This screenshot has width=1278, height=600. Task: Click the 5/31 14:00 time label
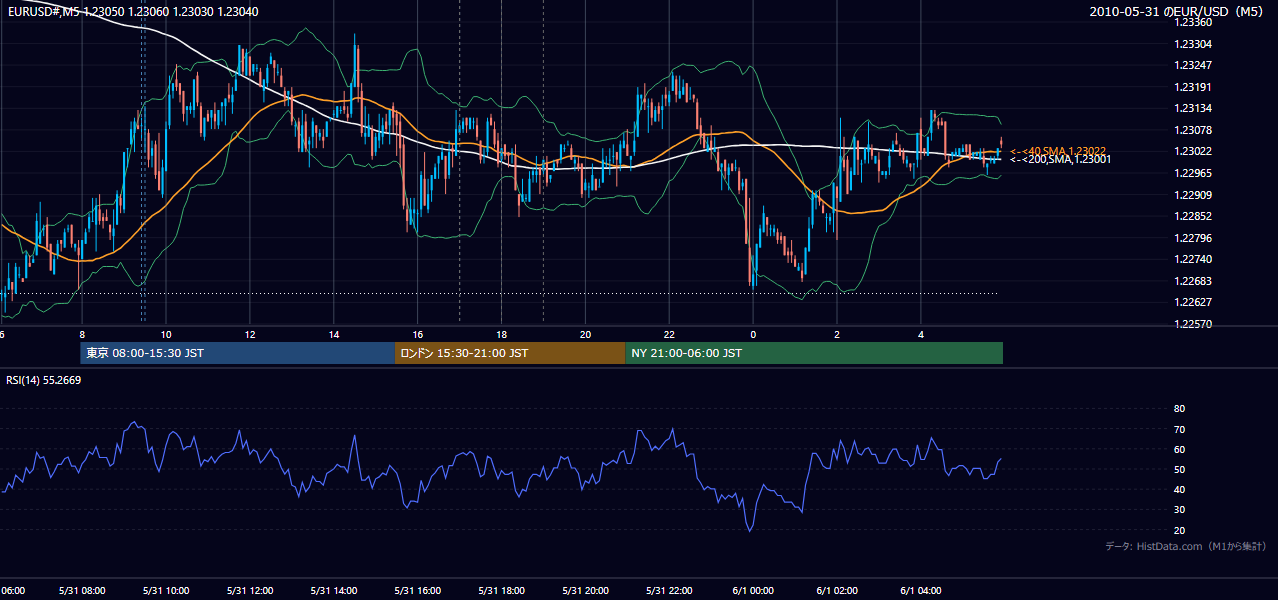tap(334, 591)
